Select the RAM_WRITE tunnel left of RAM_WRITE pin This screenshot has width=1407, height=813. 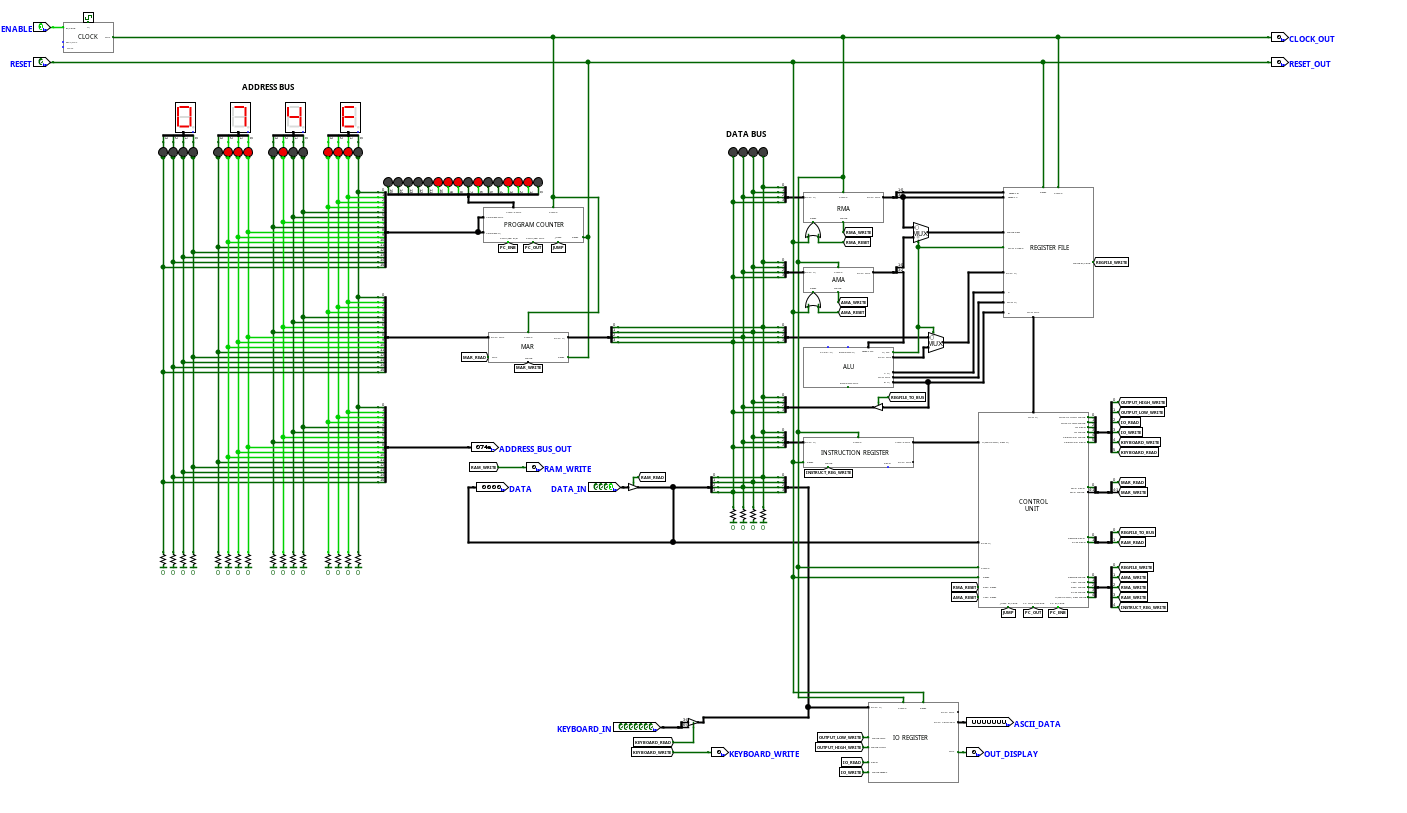point(484,467)
